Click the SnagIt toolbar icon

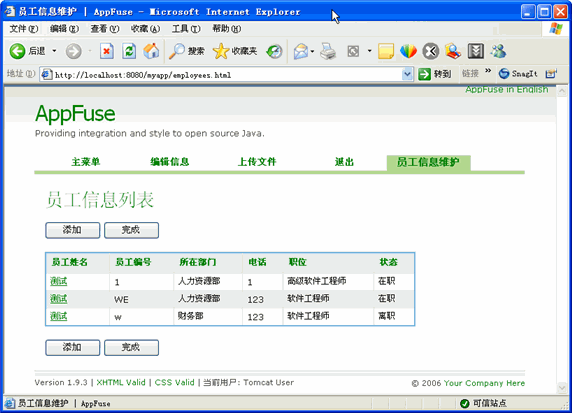(x=504, y=74)
